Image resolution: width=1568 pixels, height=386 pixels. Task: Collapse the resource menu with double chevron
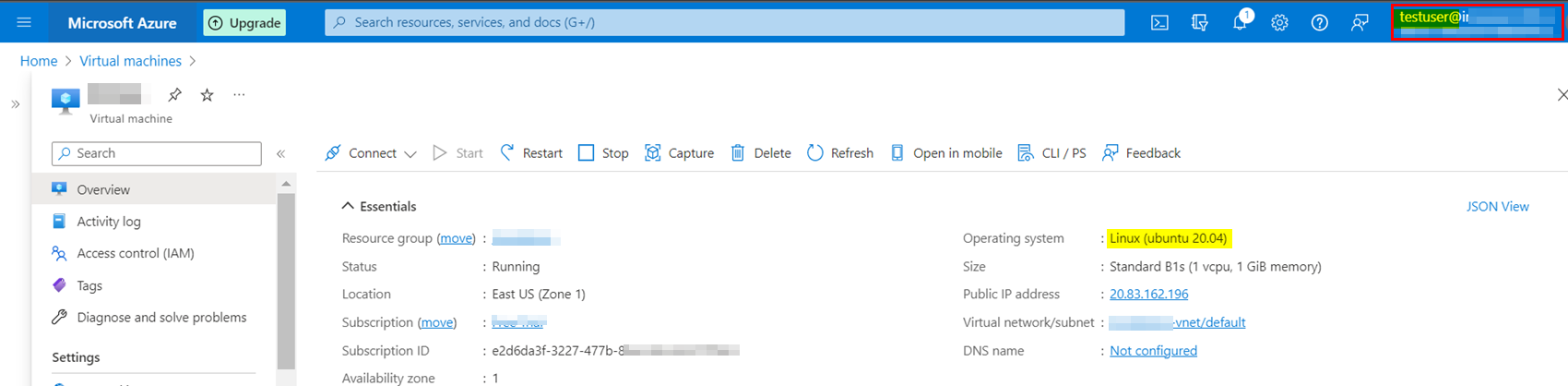280,153
